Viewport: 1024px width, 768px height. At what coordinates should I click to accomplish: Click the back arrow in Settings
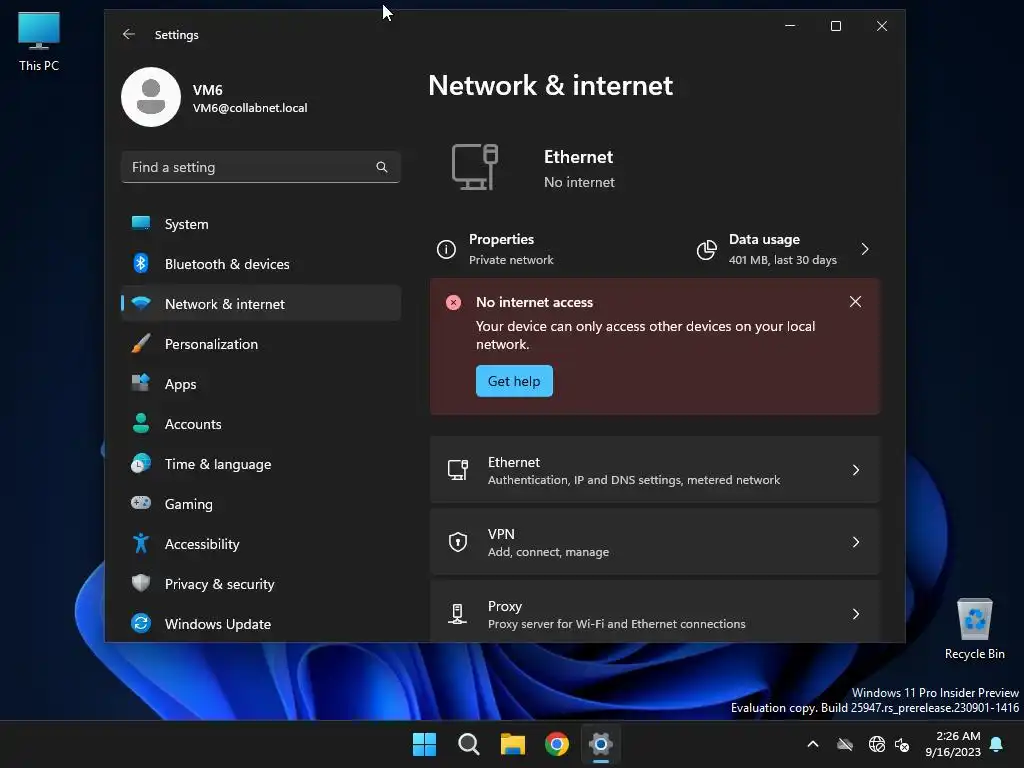(x=129, y=34)
